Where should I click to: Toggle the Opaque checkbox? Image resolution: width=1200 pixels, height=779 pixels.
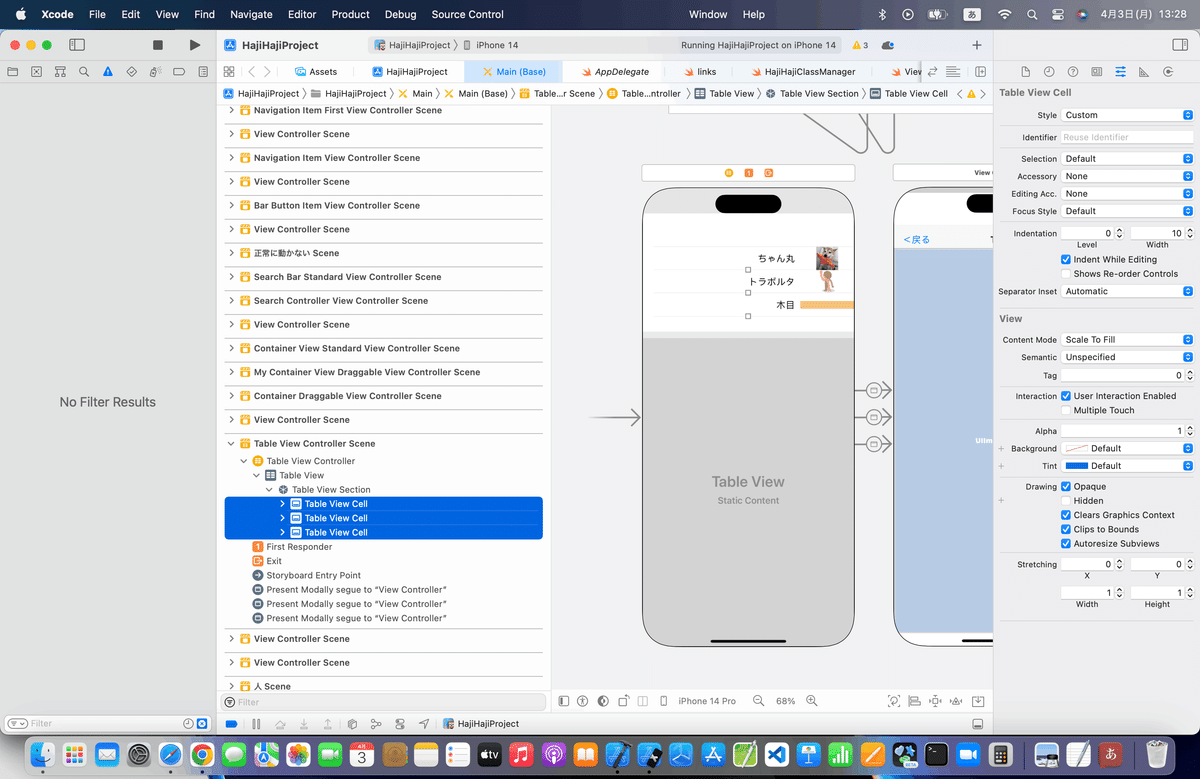coord(1066,487)
